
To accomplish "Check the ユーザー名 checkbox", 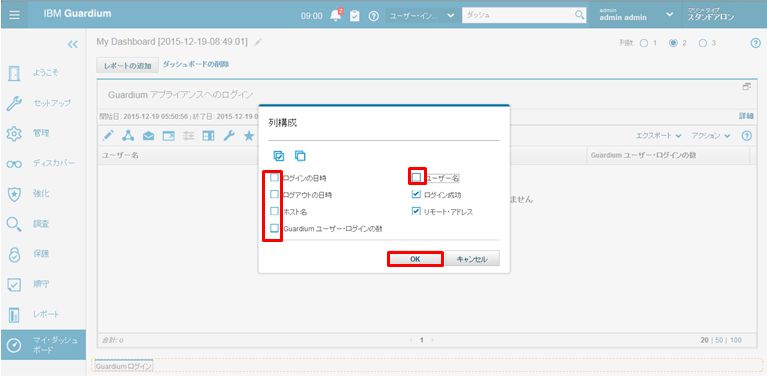I will coord(416,177).
